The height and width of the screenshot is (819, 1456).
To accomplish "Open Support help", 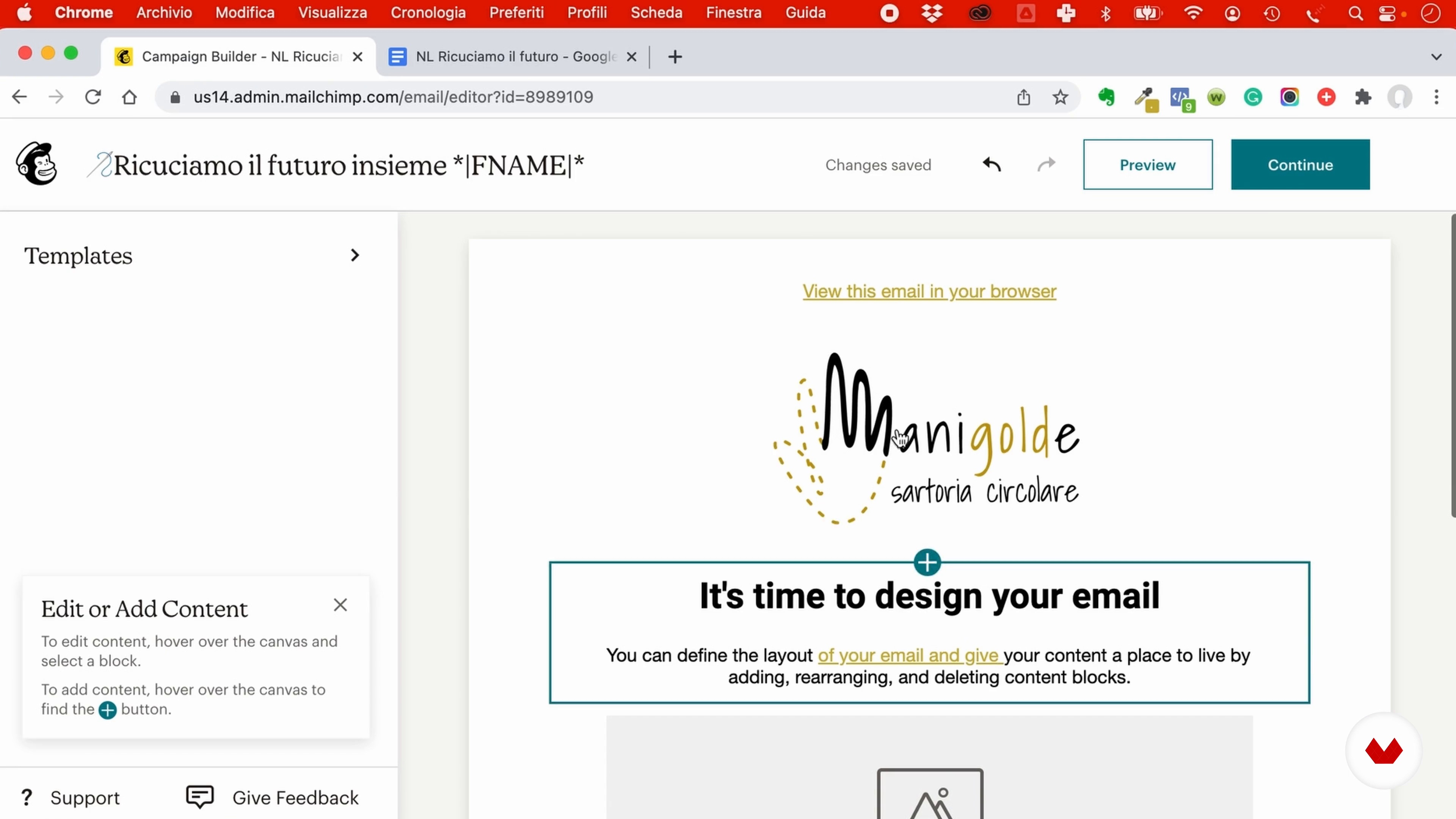I will pyautogui.click(x=71, y=797).
